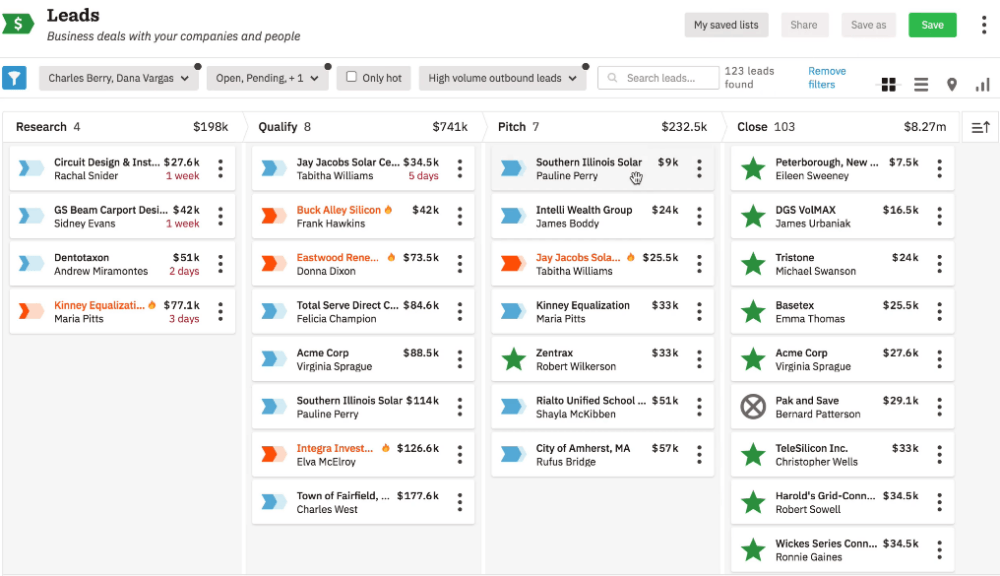
Task: Click the blocked icon on Pak and Save
Action: click(753, 406)
